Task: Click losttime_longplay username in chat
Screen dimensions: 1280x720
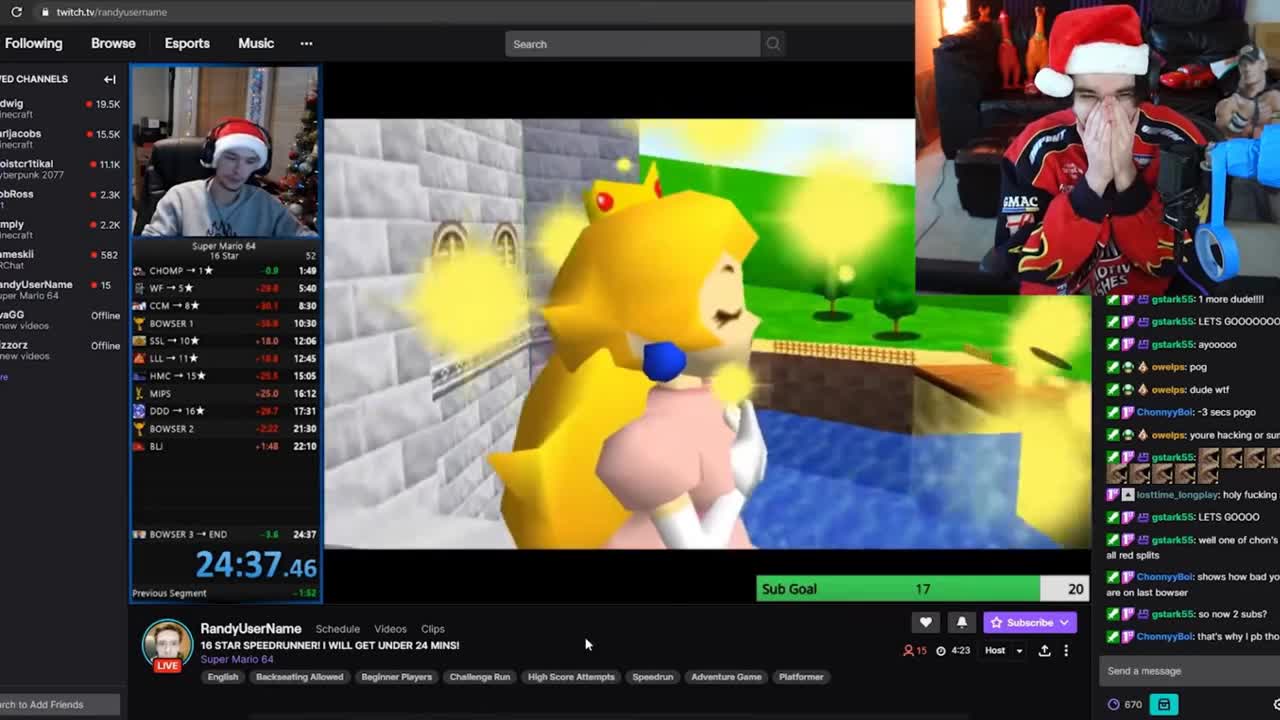Action: pos(1178,495)
